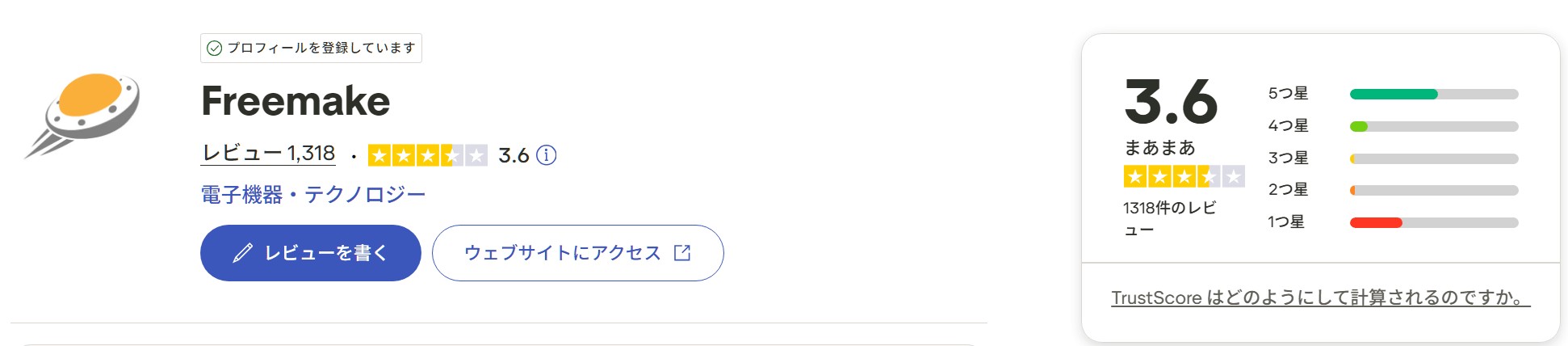Click the green 5-star percentage bar
The width and height of the screenshot is (1568, 346).
1394,95
